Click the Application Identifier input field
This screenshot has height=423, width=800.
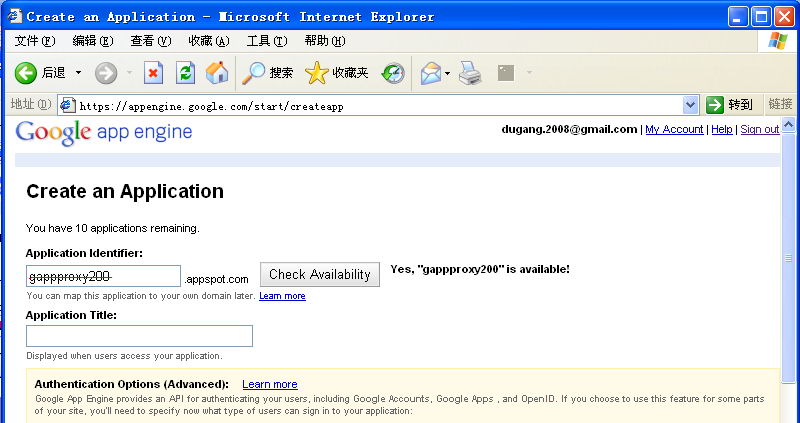(x=104, y=276)
